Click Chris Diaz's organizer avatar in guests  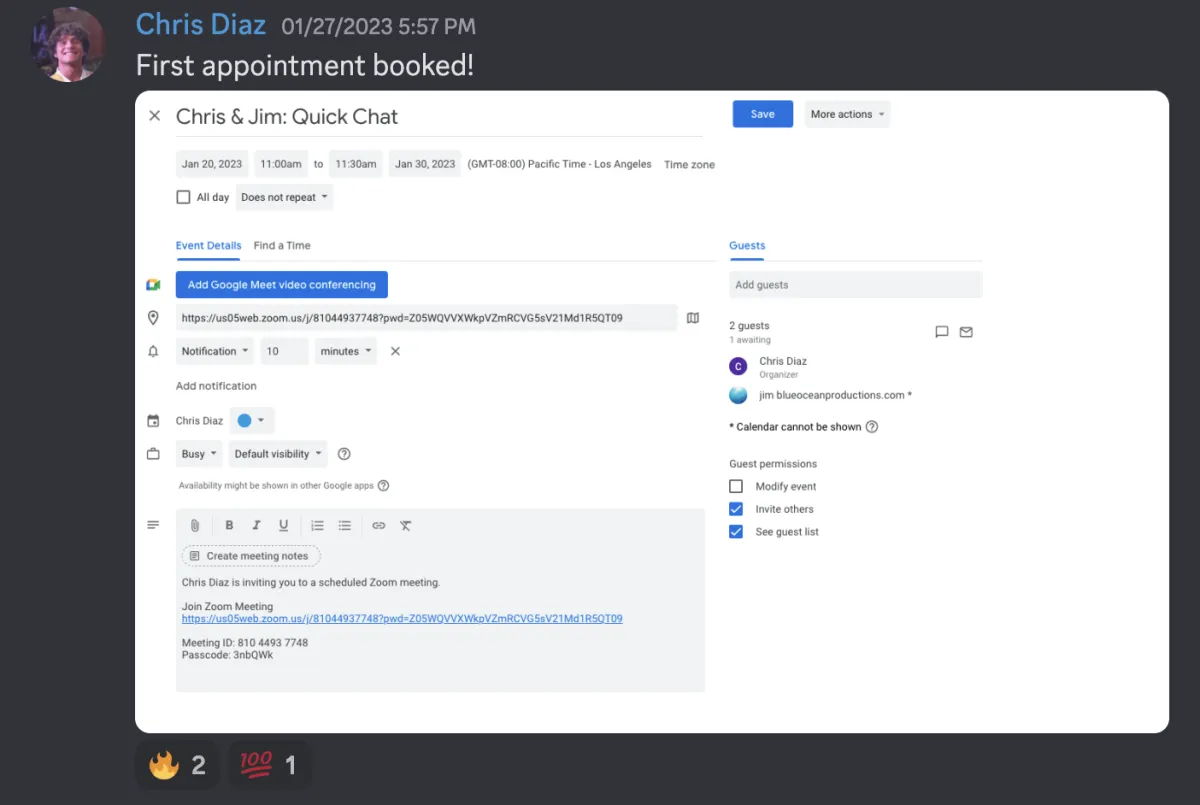point(738,366)
